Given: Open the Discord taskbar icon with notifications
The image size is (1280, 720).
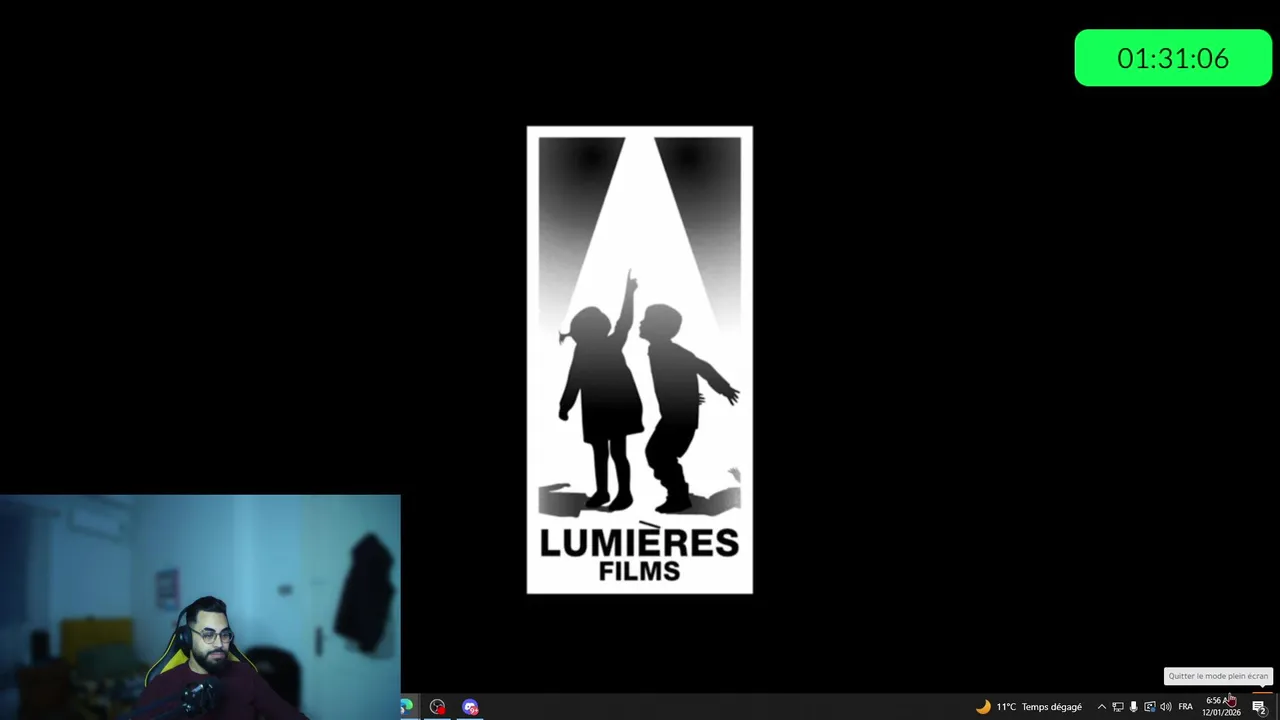Looking at the screenshot, I should pyautogui.click(x=470, y=707).
